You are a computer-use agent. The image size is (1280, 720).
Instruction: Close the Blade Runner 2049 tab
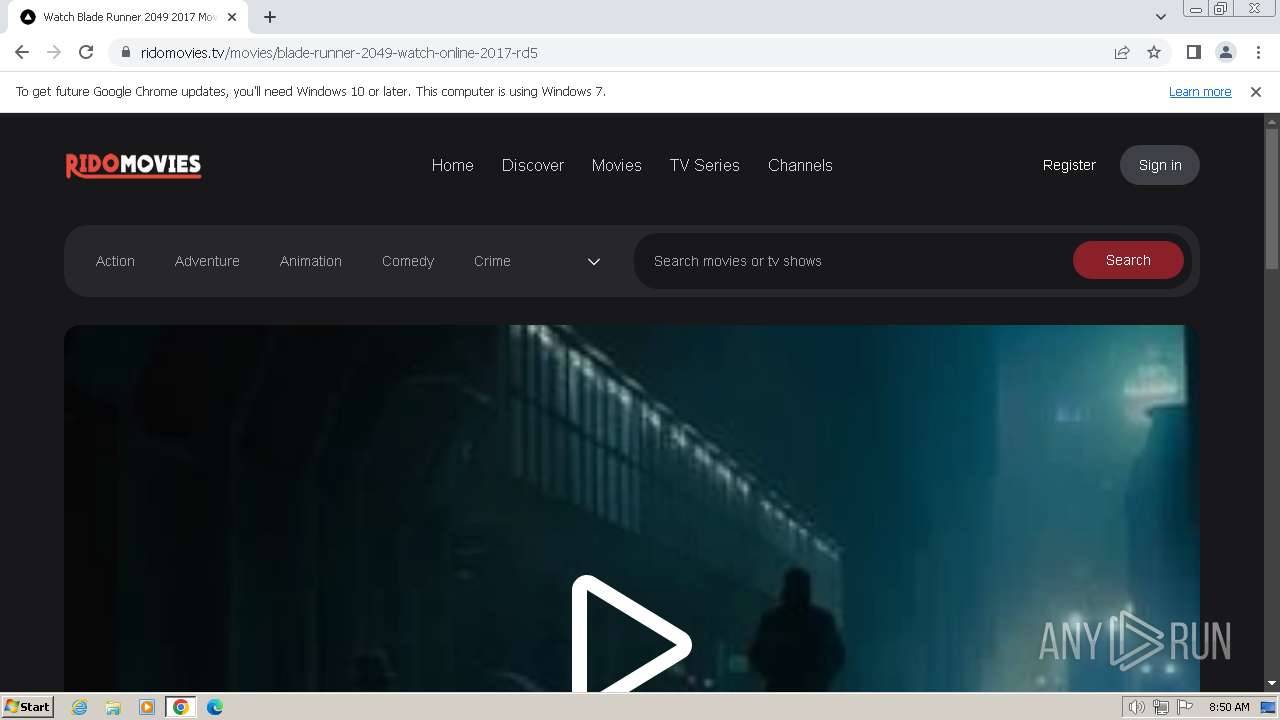click(x=232, y=17)
